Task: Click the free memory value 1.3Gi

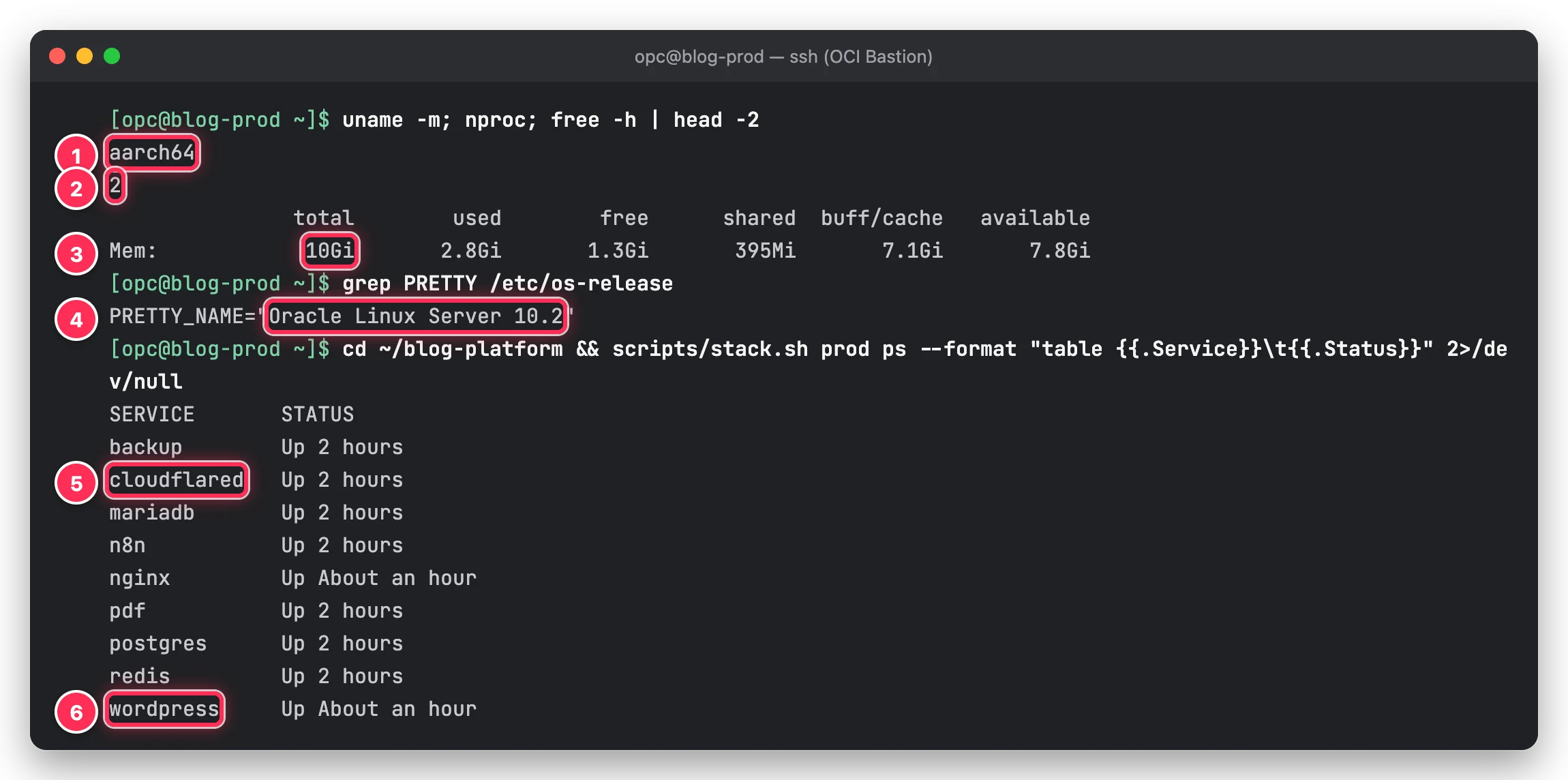Action: [x=618, y=251]
